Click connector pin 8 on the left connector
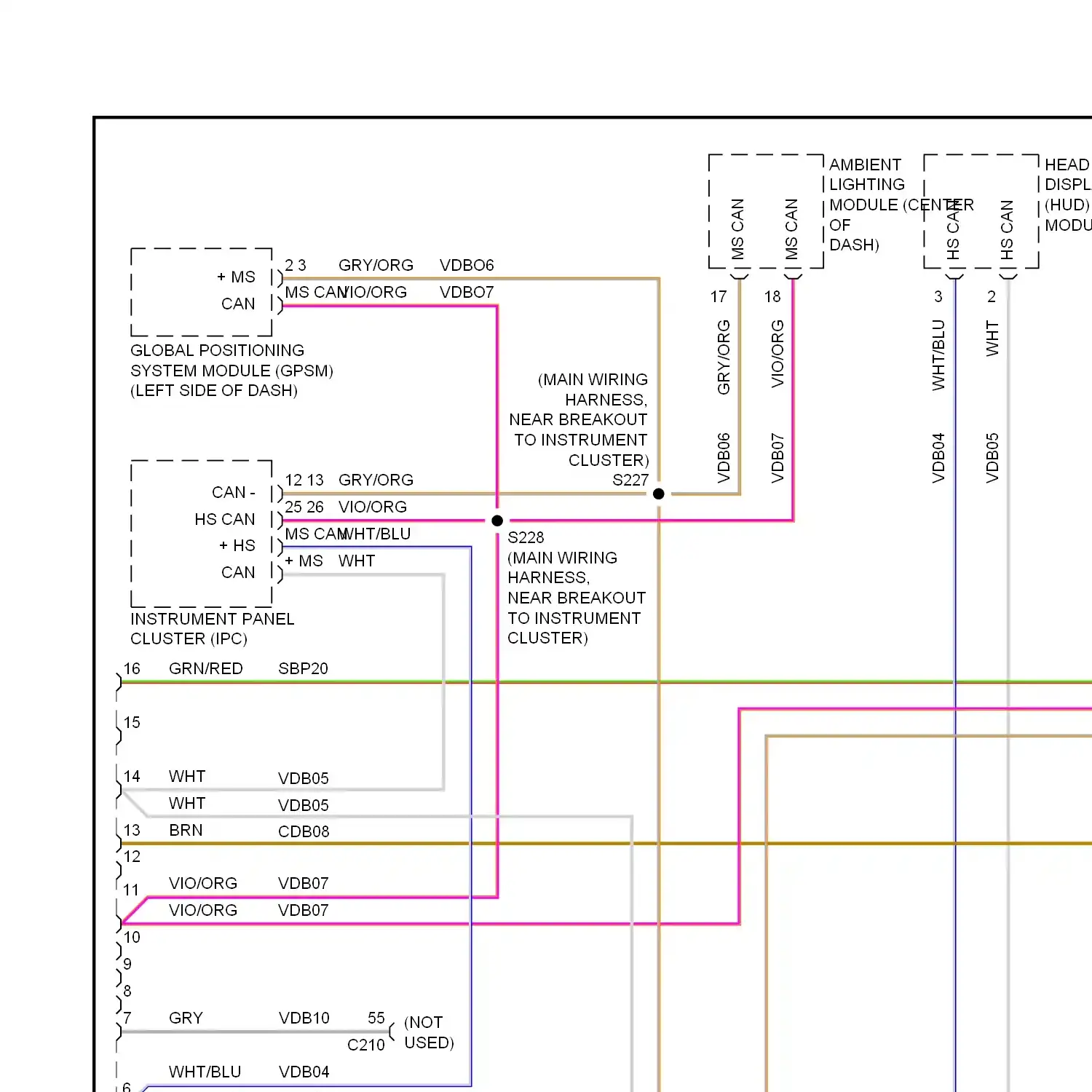This screenshot has height=1092, width=1092. [x=127, y=991]
